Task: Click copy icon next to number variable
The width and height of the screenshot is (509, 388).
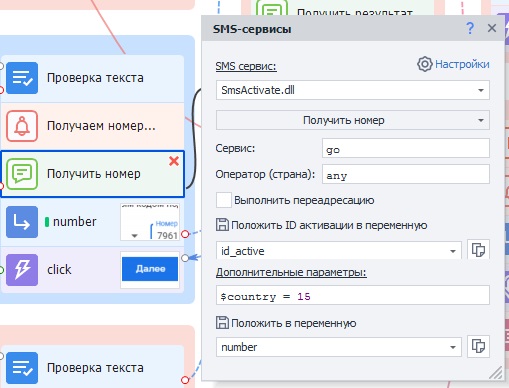Action: pos(478,346)
